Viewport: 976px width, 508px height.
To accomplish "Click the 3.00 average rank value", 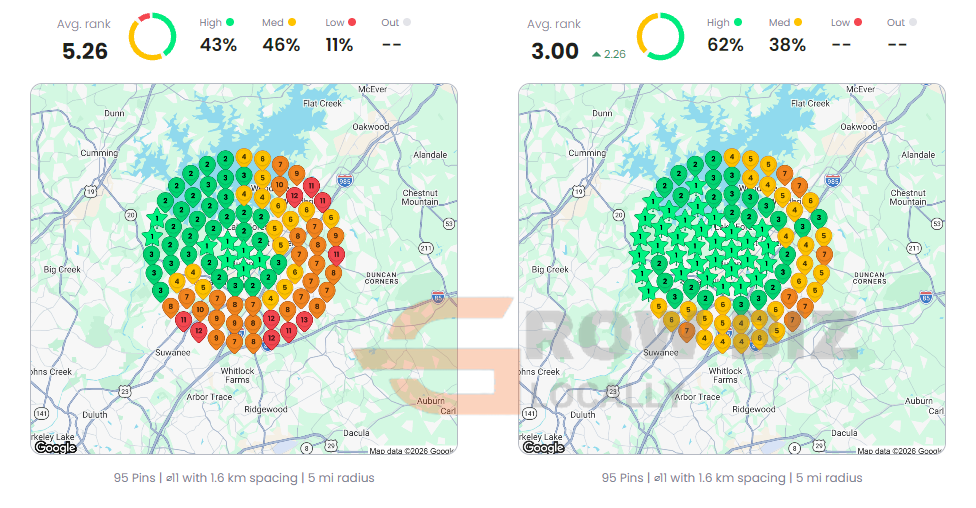I will coord(555,51).
